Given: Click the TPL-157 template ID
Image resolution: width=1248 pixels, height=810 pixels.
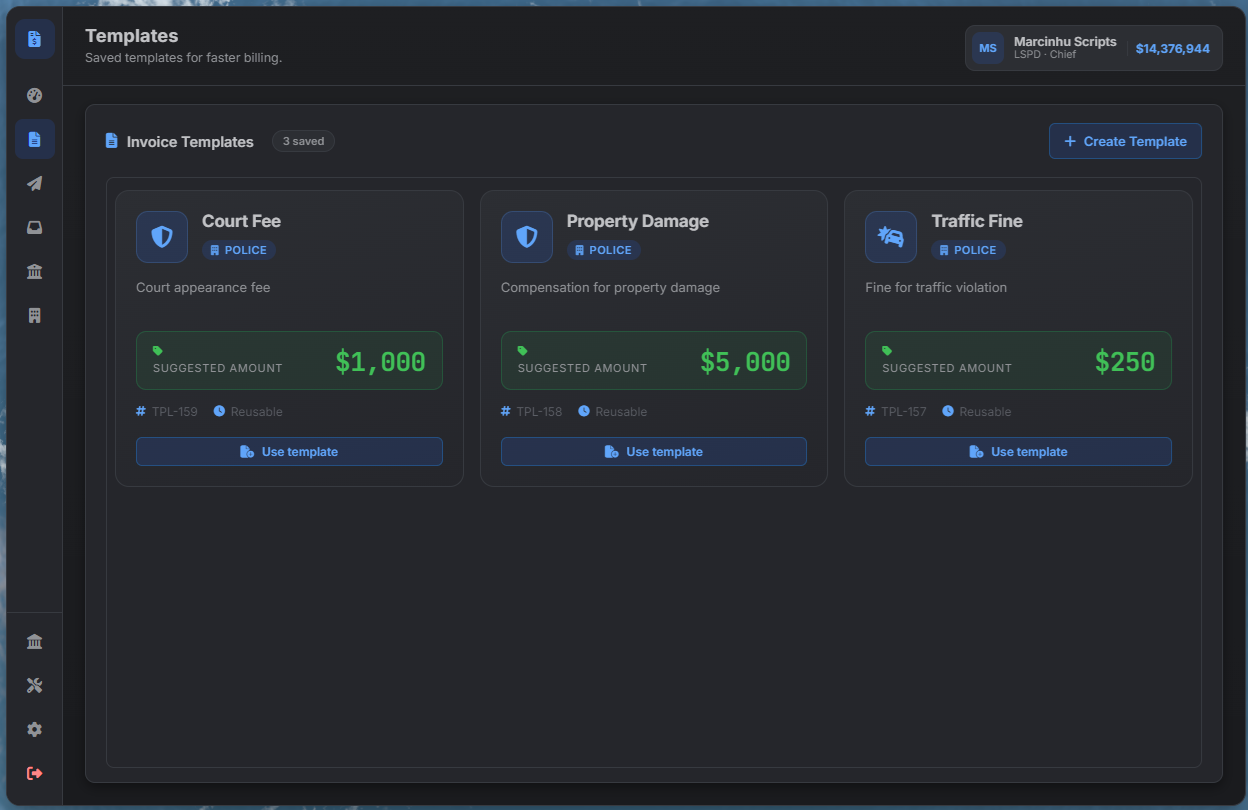Looking at the screenshot, I should [904, 411].
